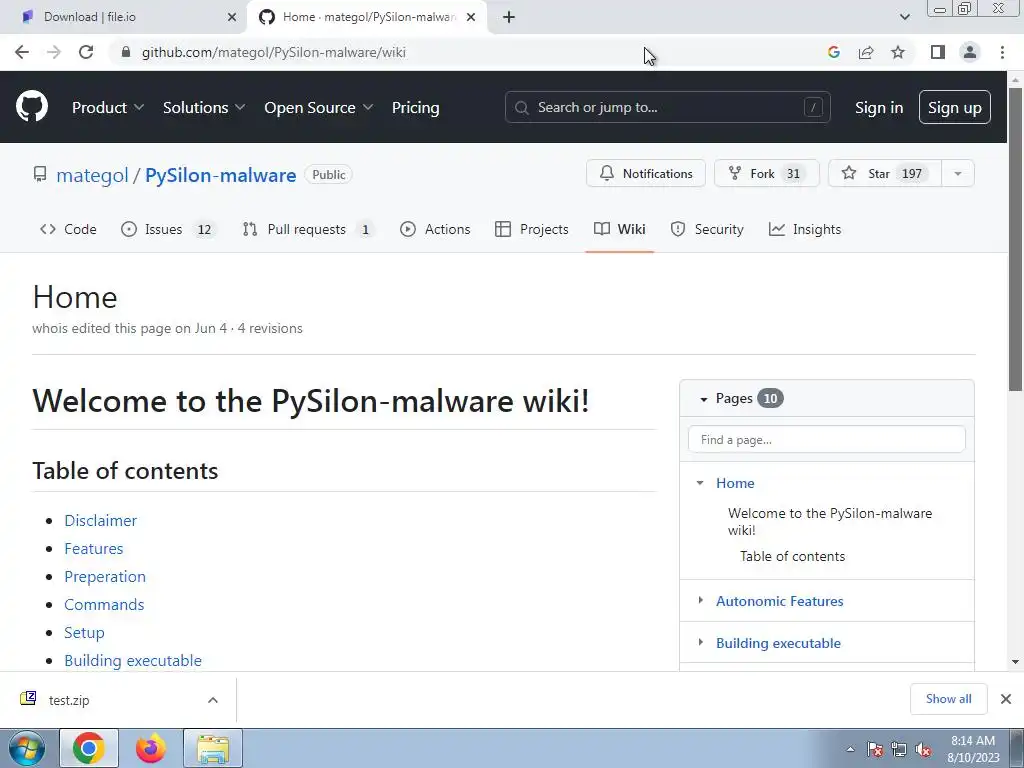Open test.zip download options chevron

[x=213, y=700]
